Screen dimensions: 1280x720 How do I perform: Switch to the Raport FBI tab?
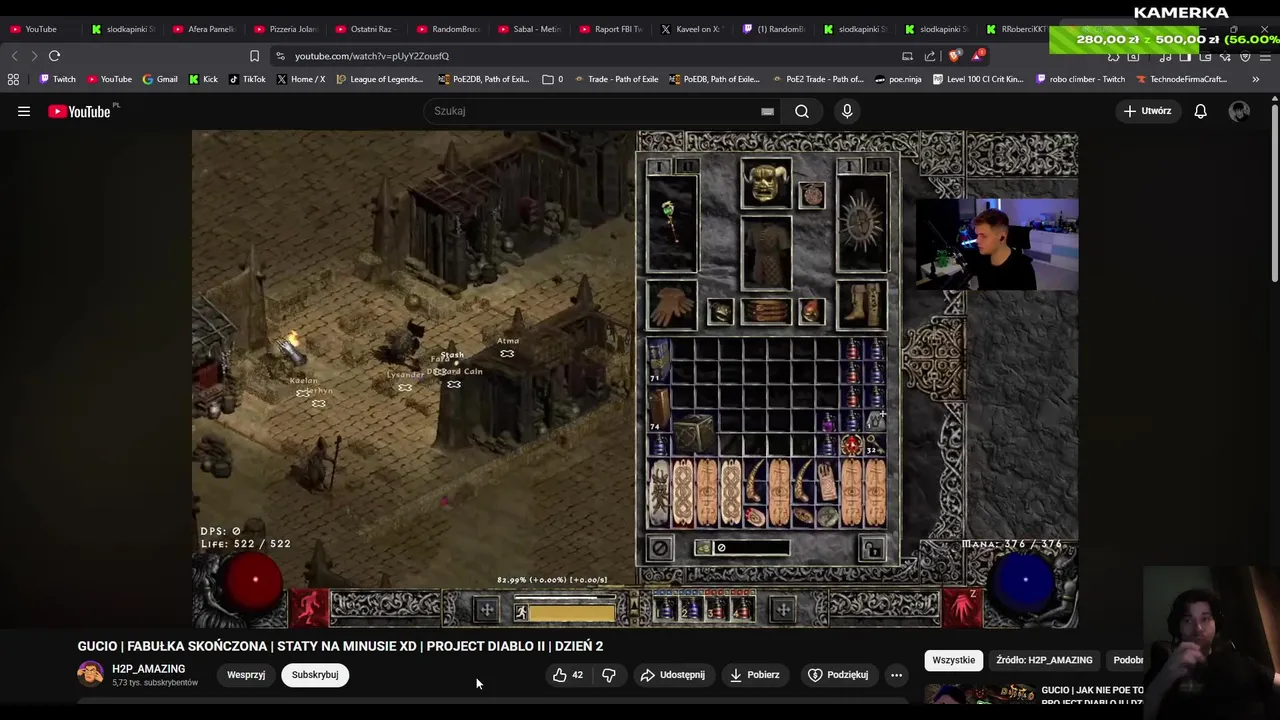[611, 29]
